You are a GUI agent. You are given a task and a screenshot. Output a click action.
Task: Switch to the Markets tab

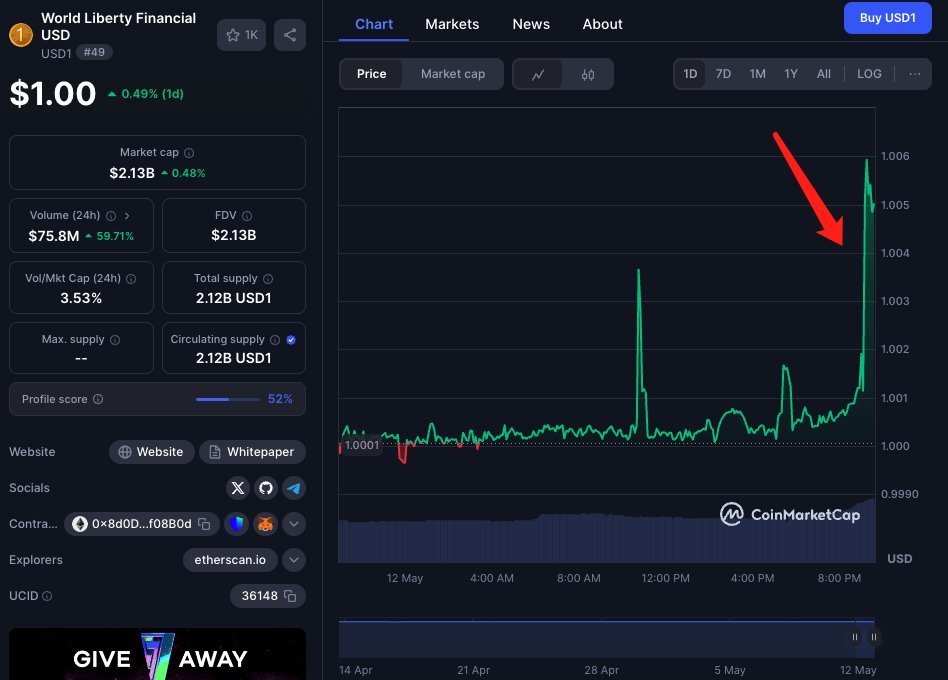click(452, 24)
